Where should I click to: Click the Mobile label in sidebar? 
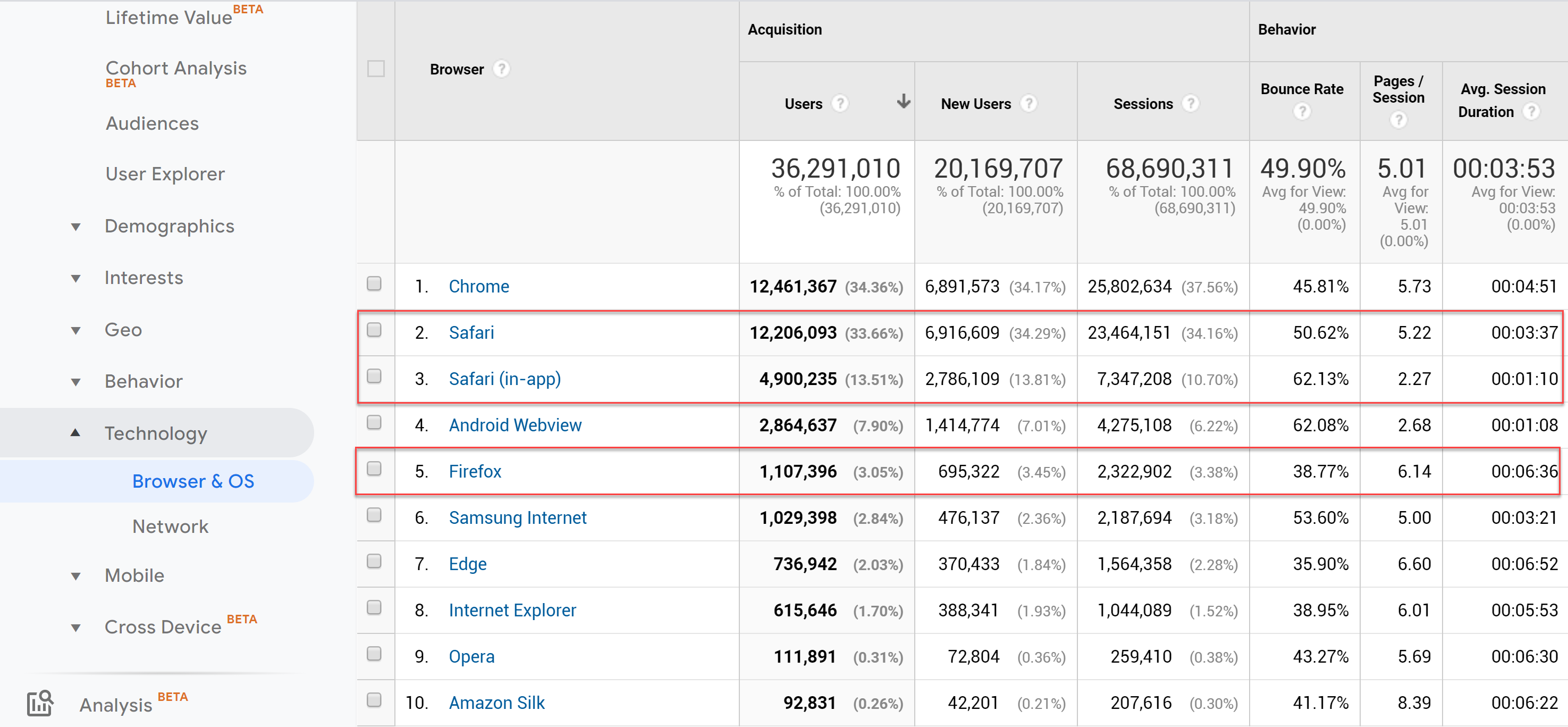134,576
